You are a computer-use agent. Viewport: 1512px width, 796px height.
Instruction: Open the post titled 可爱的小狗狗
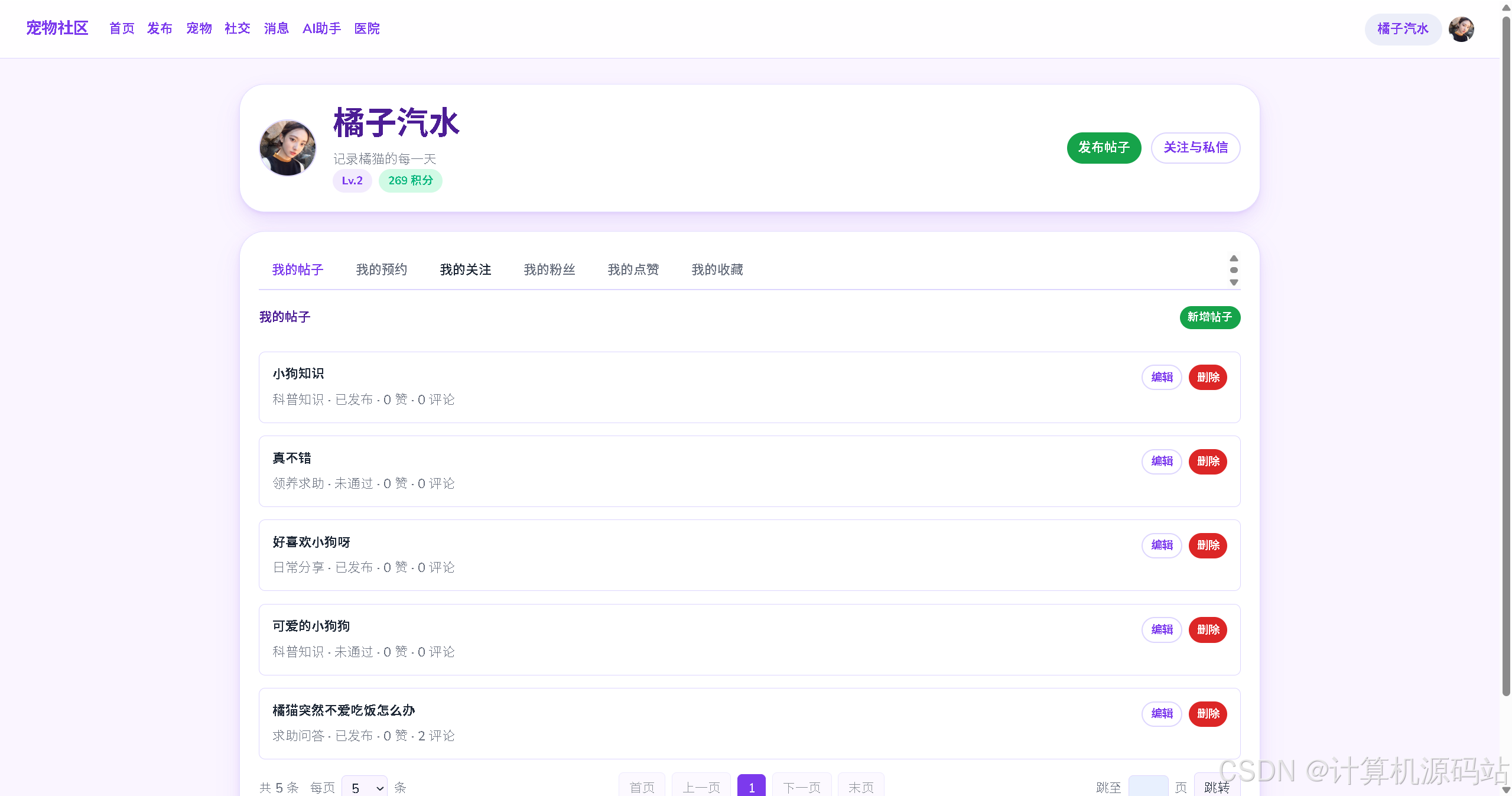(x=311, y=626)
